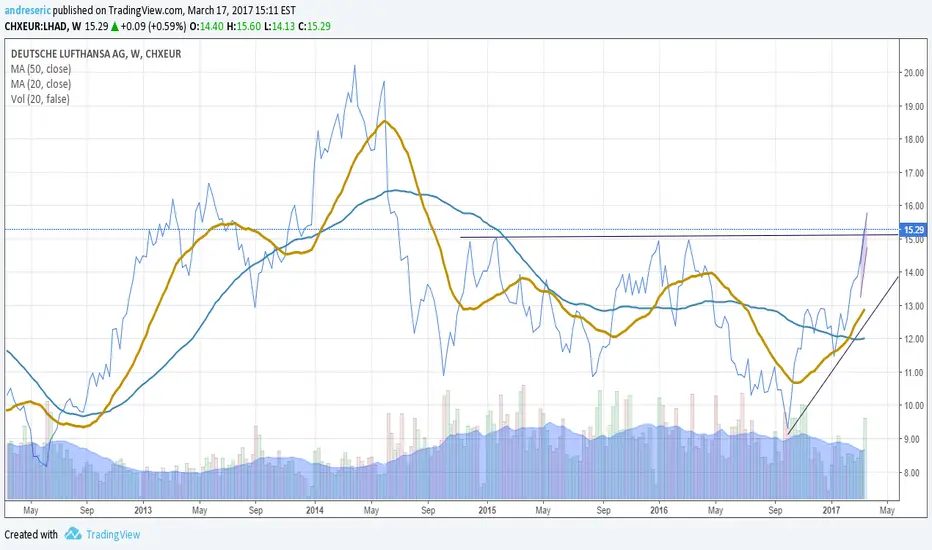Screen dimensions: 932x550
Task: Click the 2013 time axis label
Action: [143, 510]
